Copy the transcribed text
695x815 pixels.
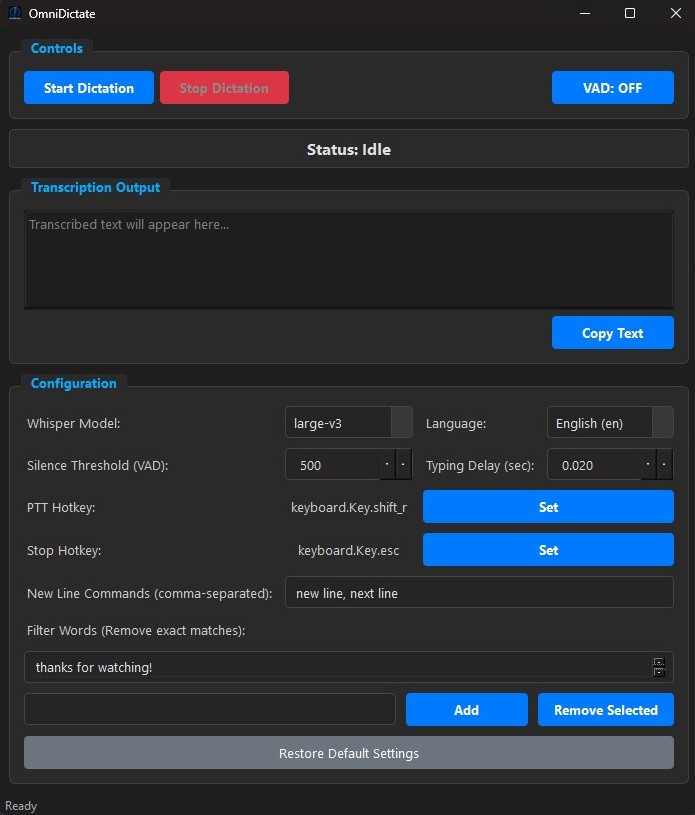click(x=612, y=332)
